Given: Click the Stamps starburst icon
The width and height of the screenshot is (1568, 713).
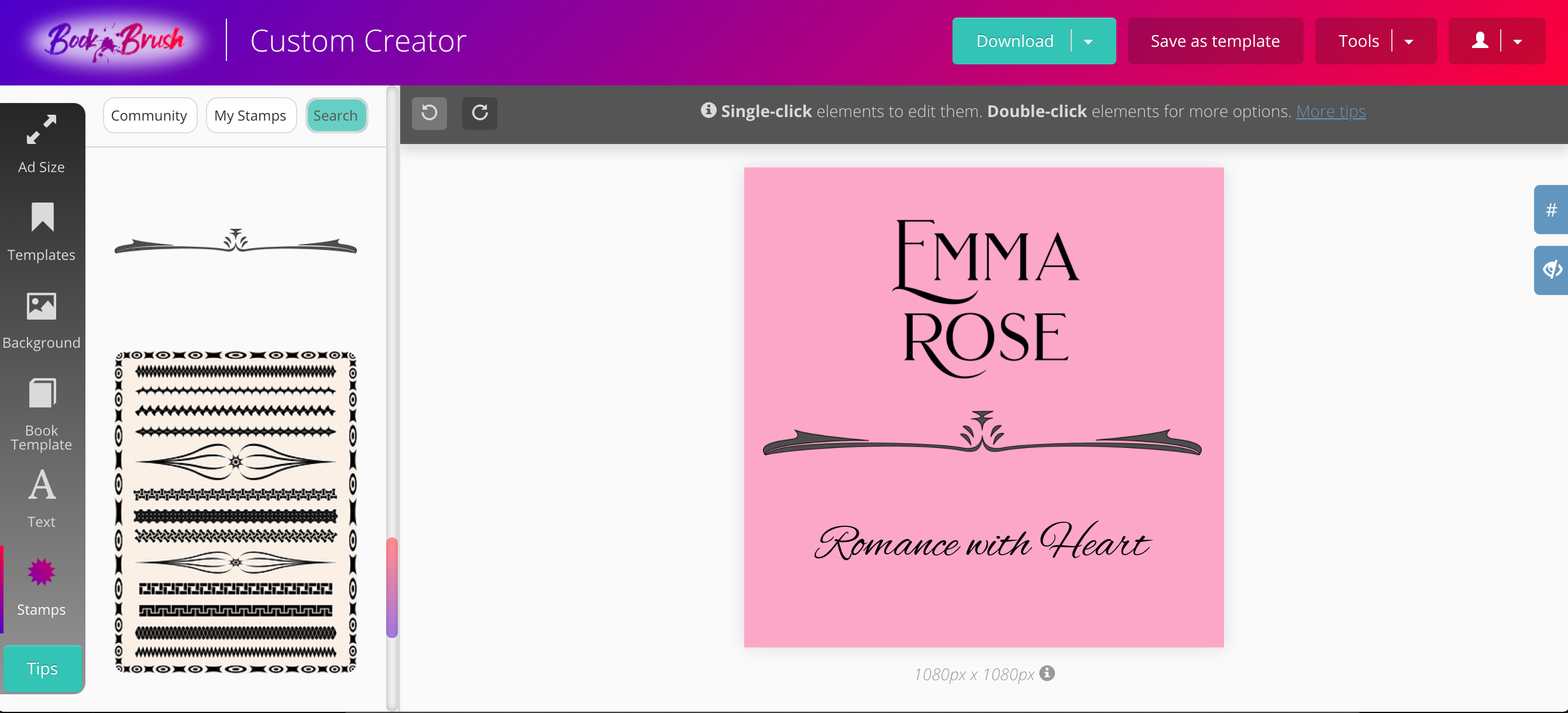Looking at the screenshot, I should 42,573.
